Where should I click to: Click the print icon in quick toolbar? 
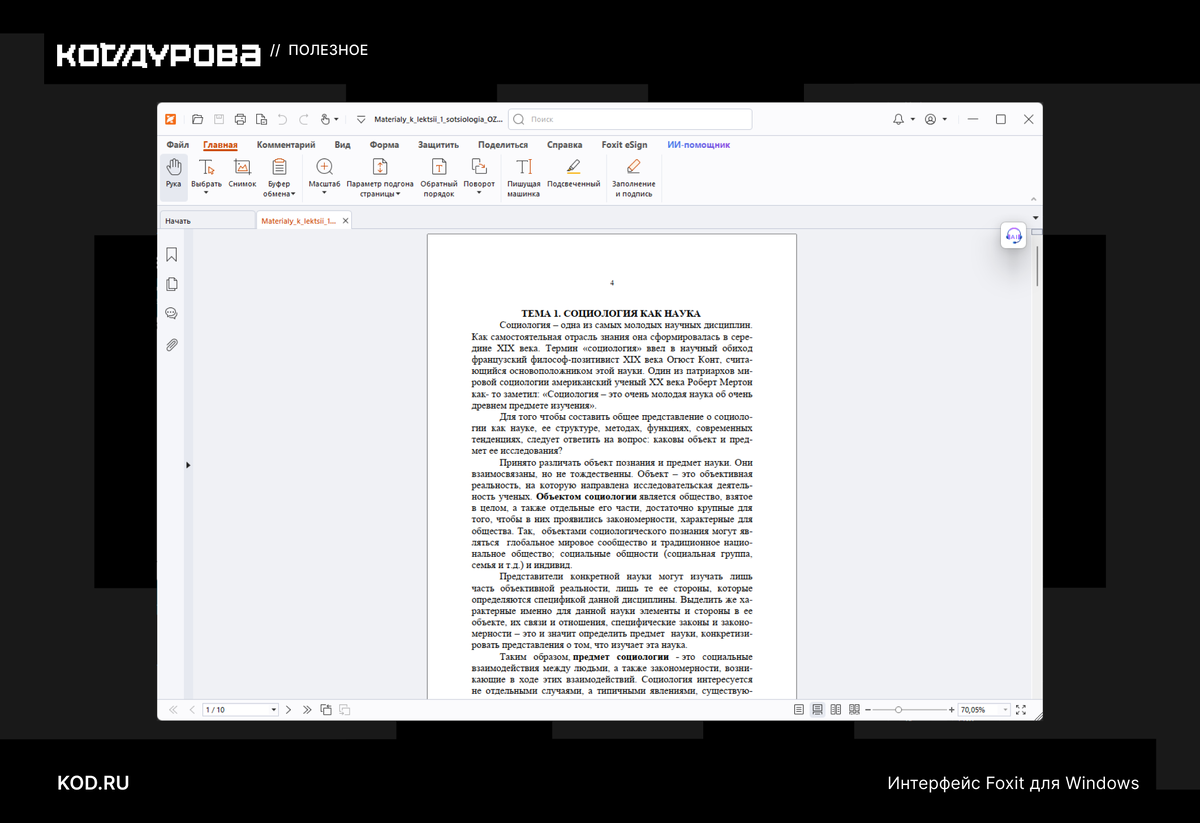[240, 119]
